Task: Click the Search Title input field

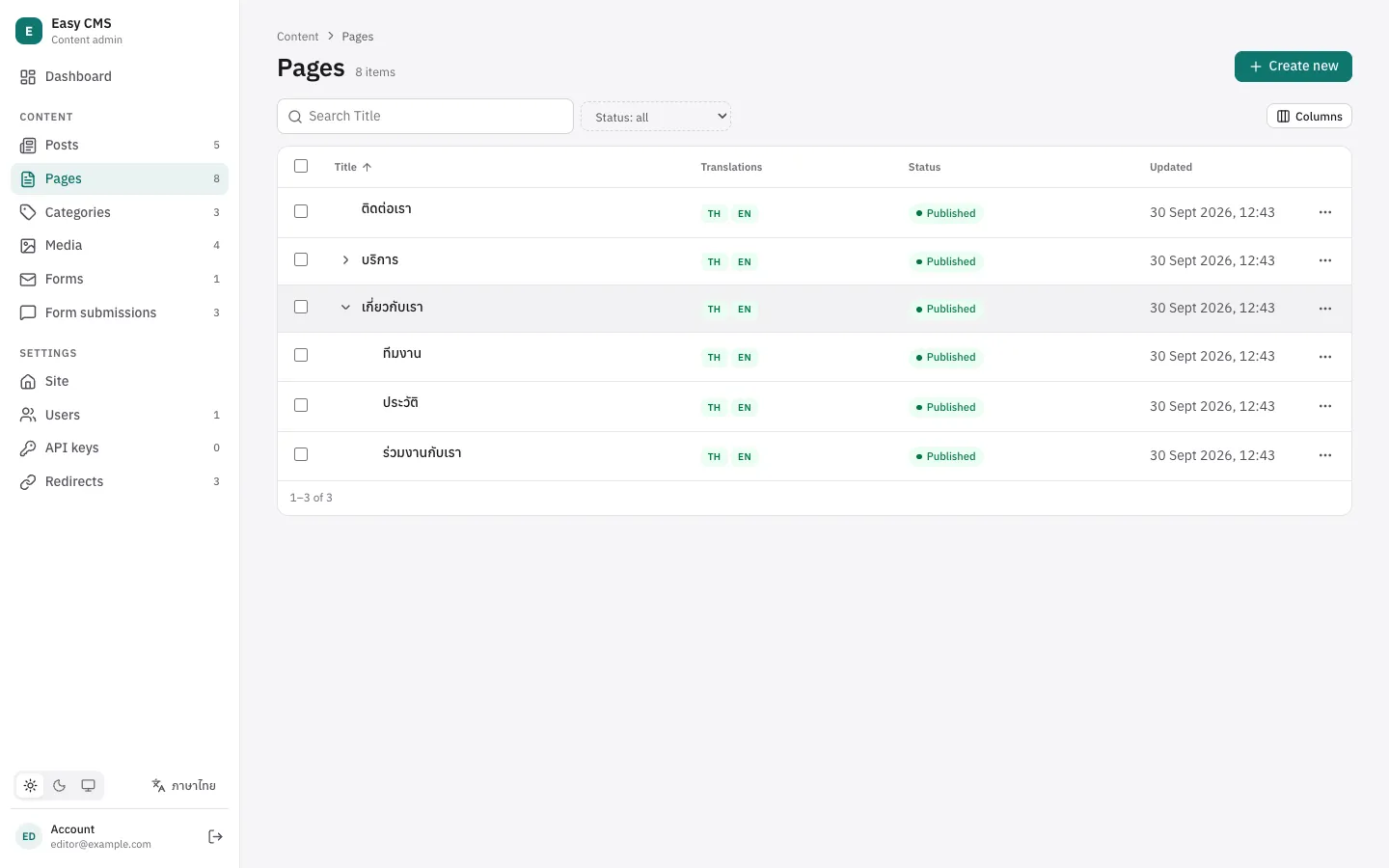Action: tap(425, 116)
